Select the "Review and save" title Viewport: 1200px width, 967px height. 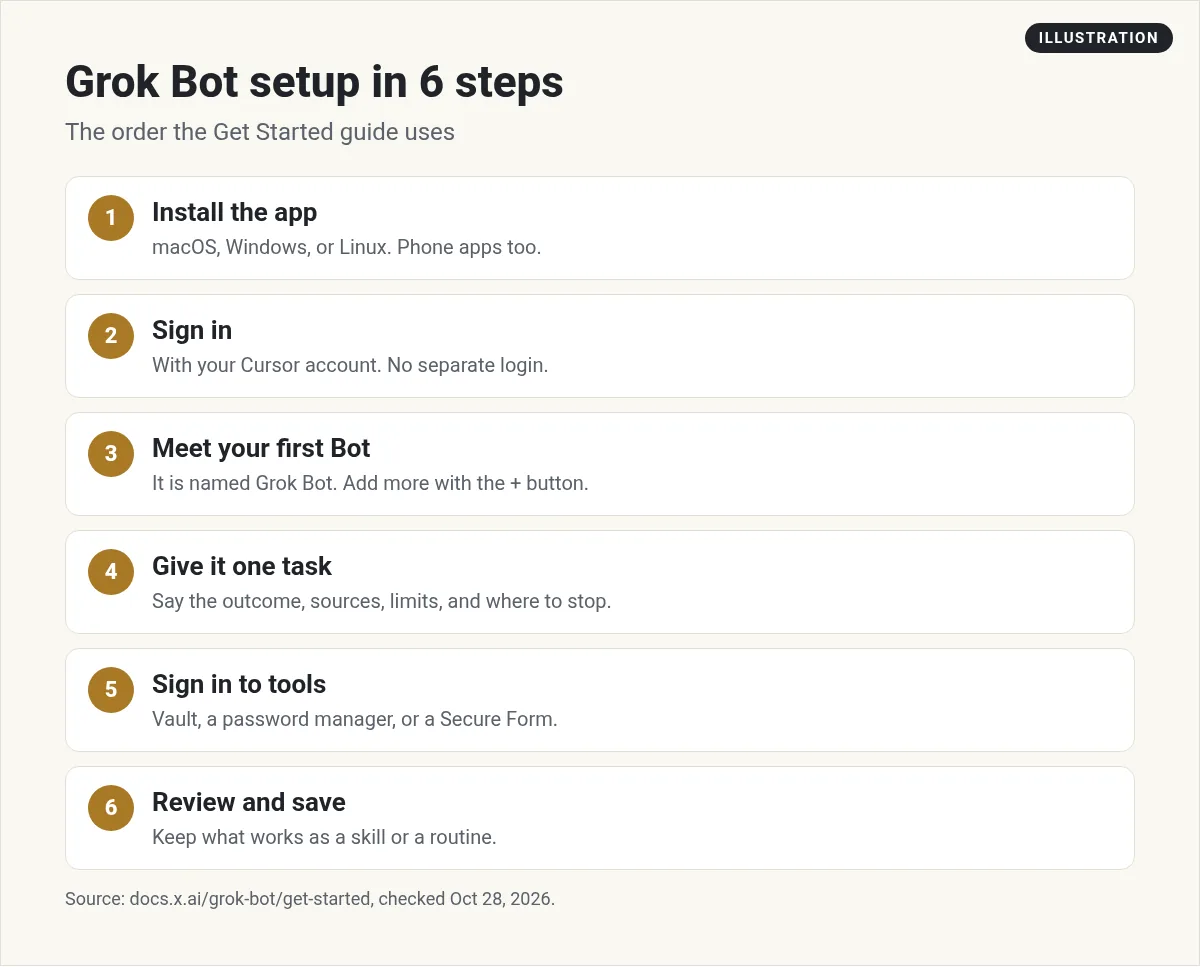click(x=249, y=802)
